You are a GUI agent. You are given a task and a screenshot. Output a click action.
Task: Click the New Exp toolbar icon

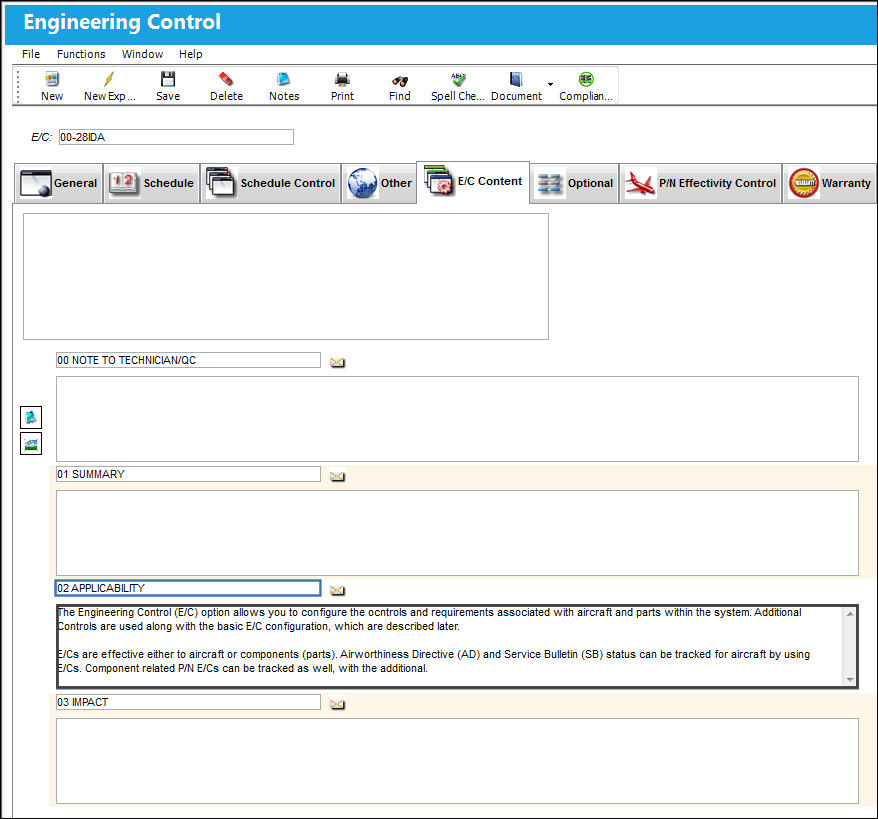[x=109, y=79]
